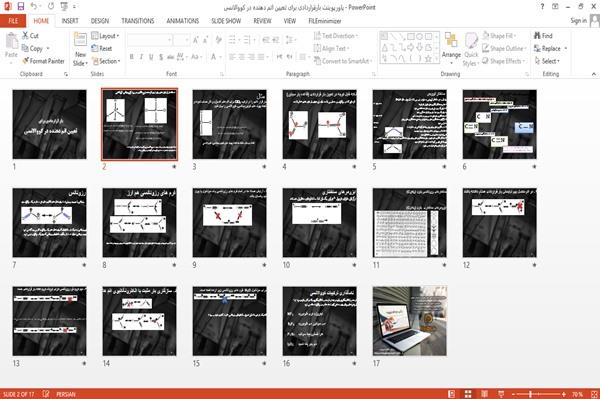This screenshot has width=600, height=399.
Task: Switch to the DESIGN tab
Action: pyautogui.click(x=99, y=21)
